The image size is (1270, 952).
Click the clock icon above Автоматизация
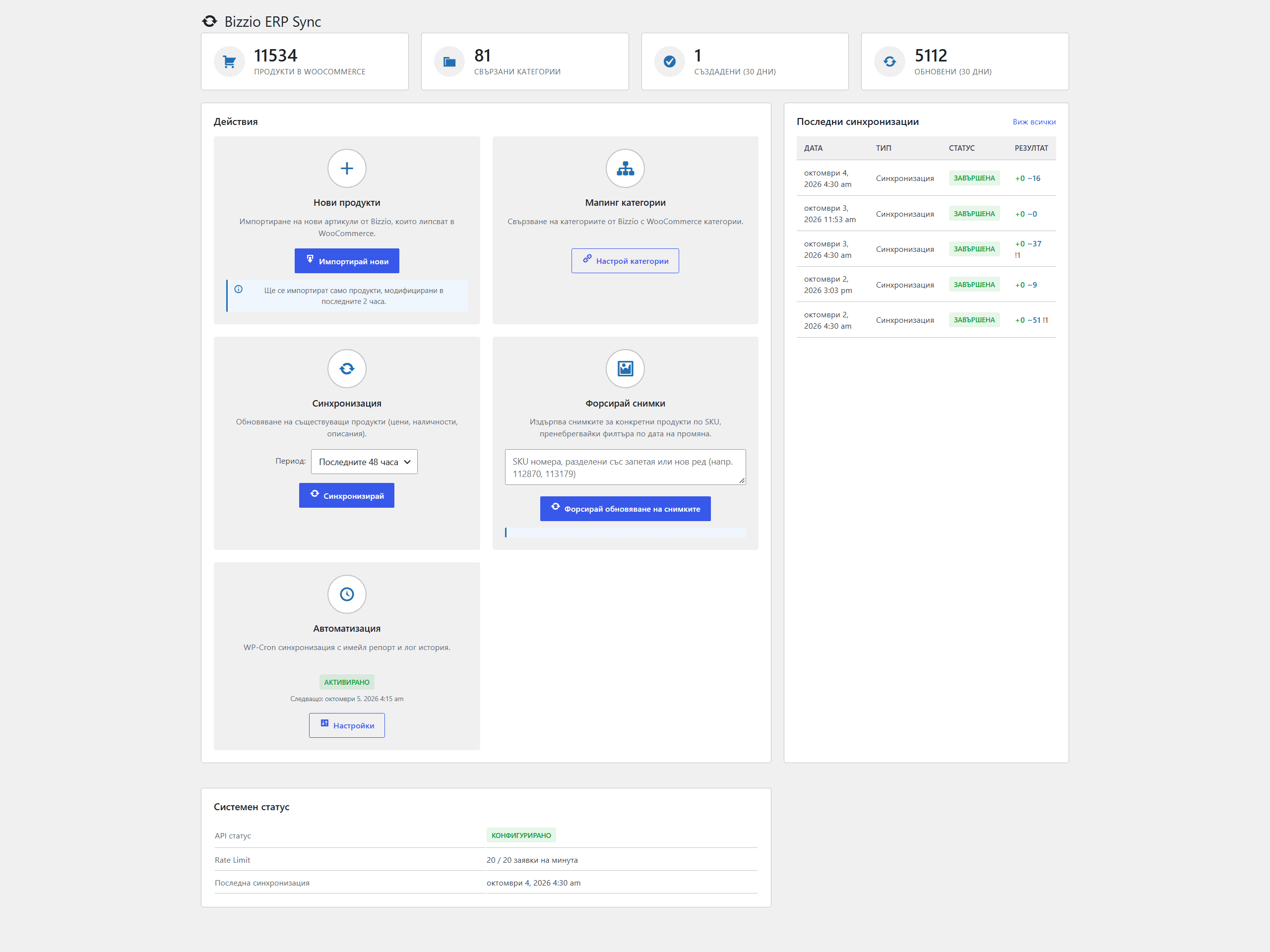pos(347,594)
